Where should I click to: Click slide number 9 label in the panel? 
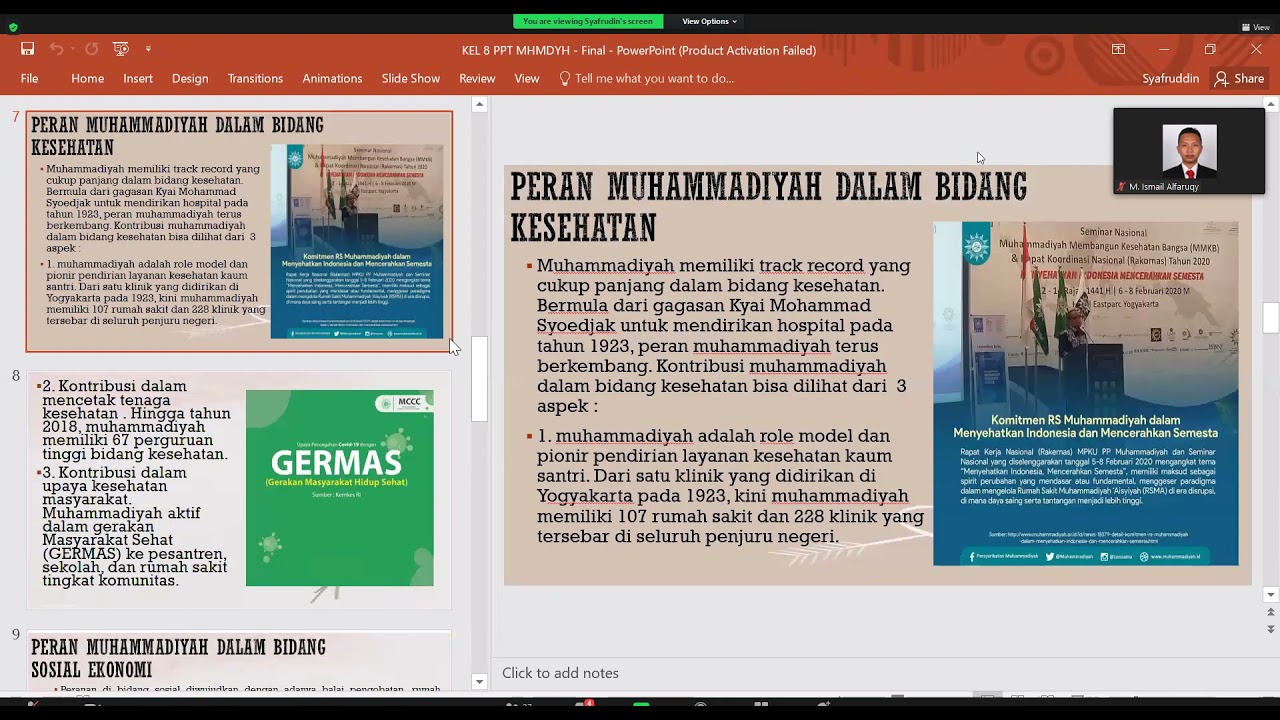pos(16,635)
